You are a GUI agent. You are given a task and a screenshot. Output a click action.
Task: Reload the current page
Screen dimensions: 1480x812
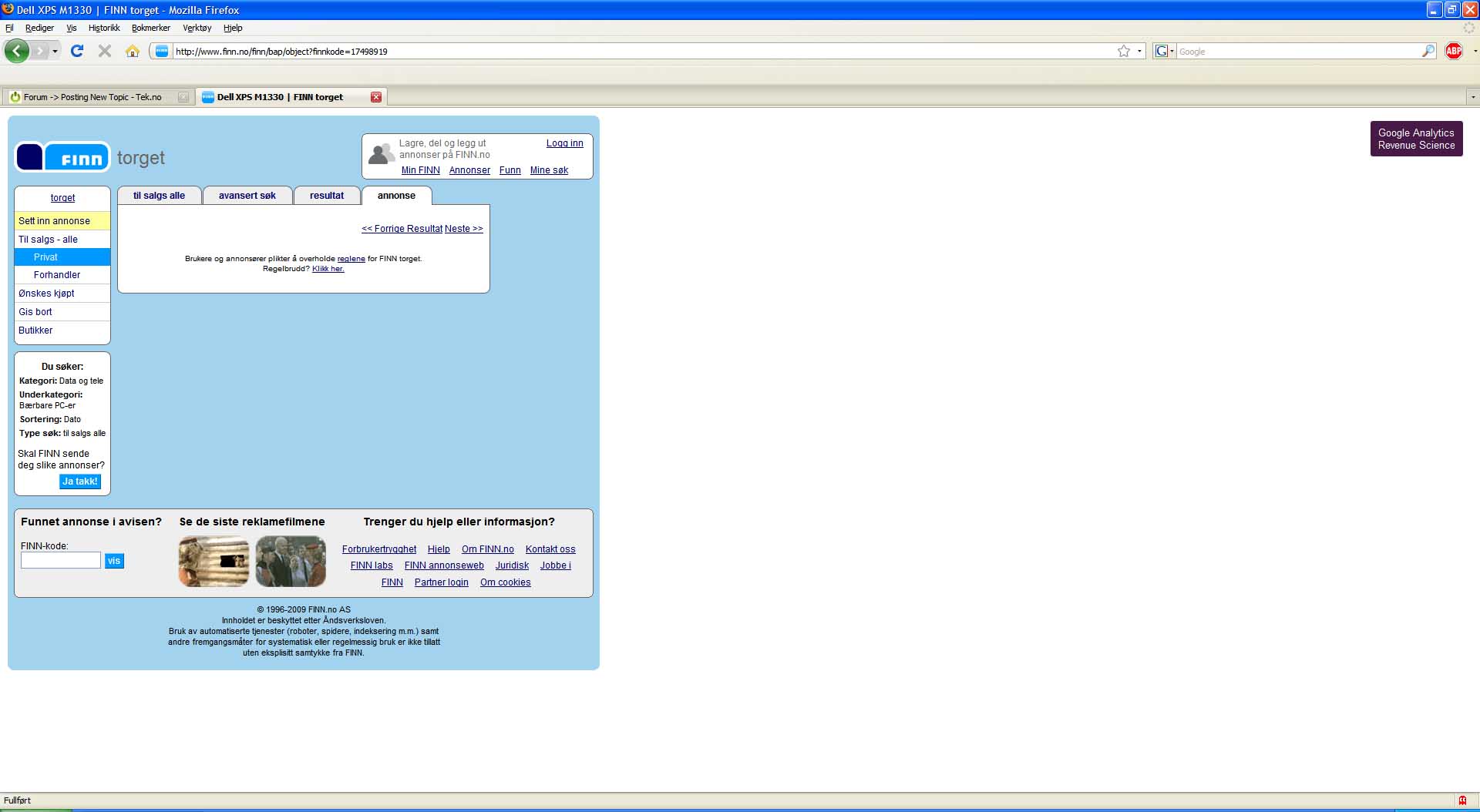coord(77,51)
